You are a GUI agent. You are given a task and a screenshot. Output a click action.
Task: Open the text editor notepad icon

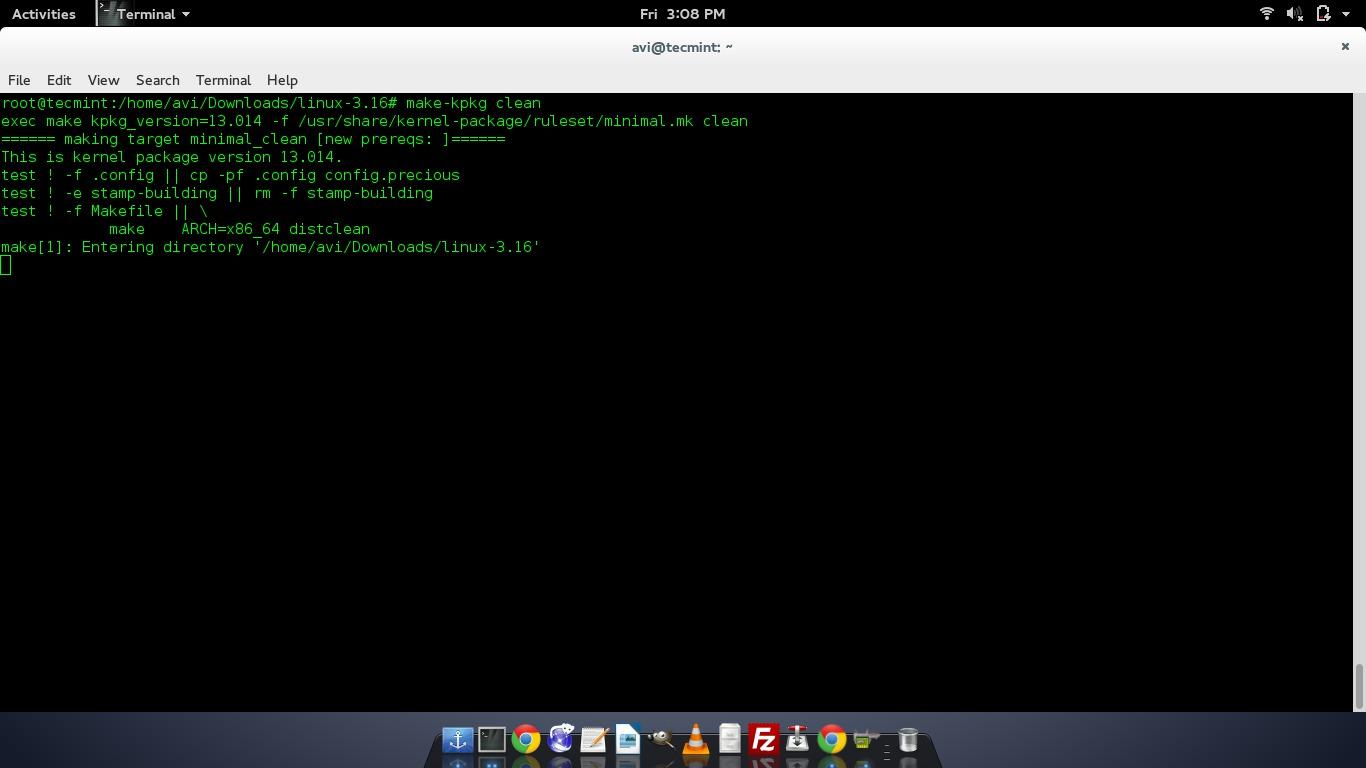(593, 740)
